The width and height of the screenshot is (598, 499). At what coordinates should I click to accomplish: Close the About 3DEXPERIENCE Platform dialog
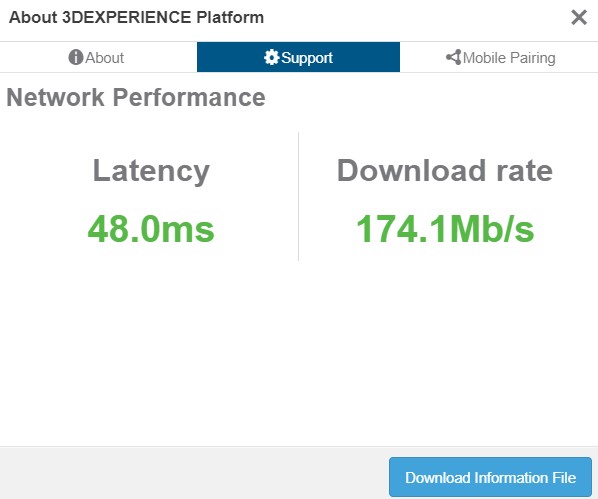pyautogui.click(x=579, y=18)
